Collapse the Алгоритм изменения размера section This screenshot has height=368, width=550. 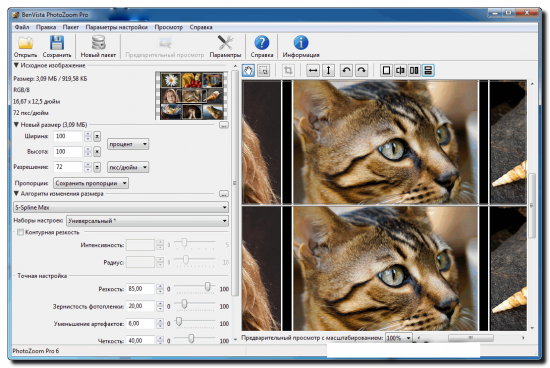16,194
